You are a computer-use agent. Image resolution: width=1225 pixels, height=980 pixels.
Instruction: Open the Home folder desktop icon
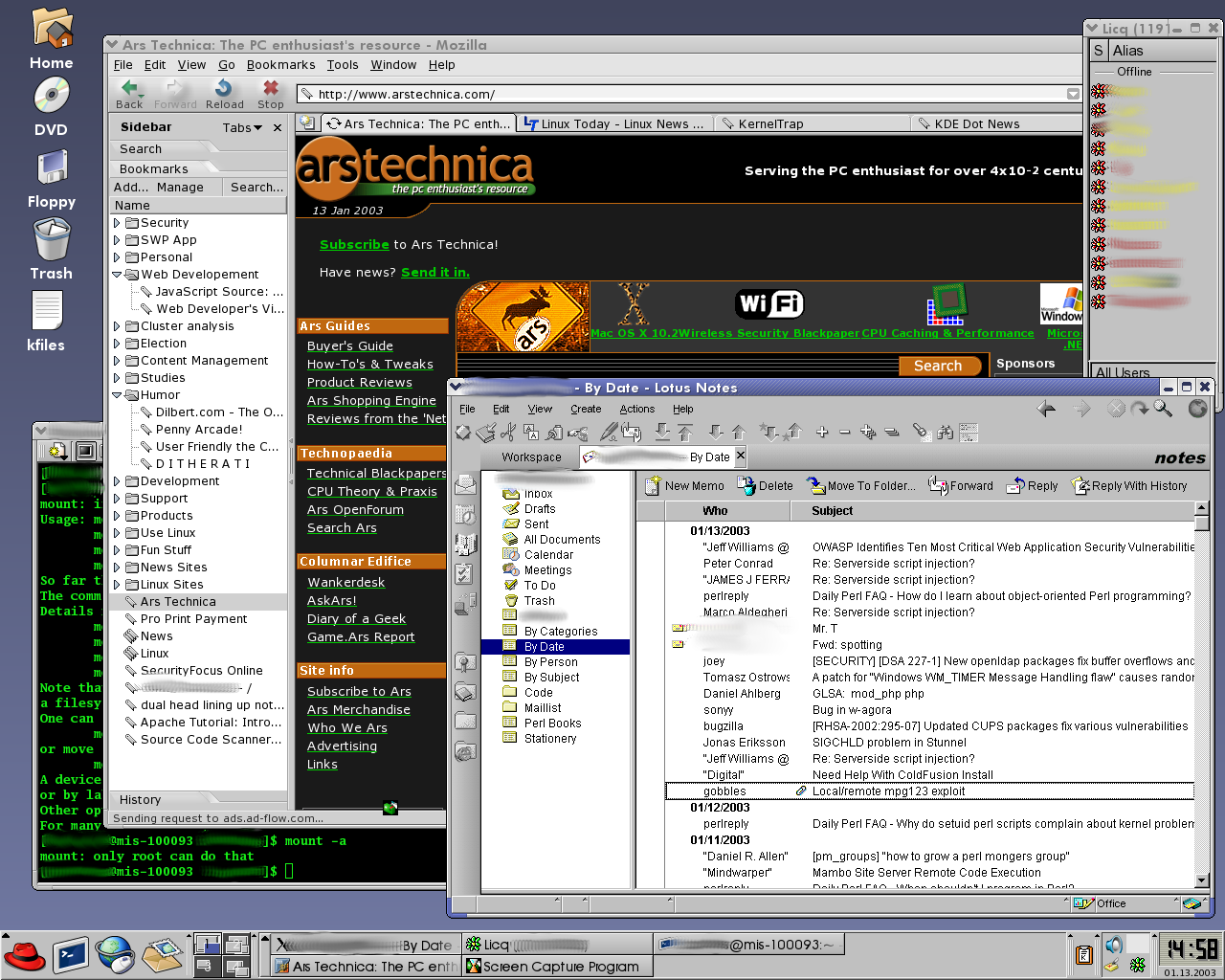coord(52,30)
